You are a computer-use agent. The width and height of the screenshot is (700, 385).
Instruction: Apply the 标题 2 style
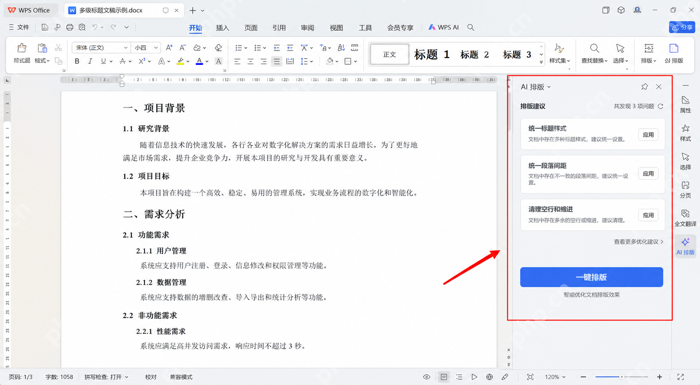(x=475, y=54)
